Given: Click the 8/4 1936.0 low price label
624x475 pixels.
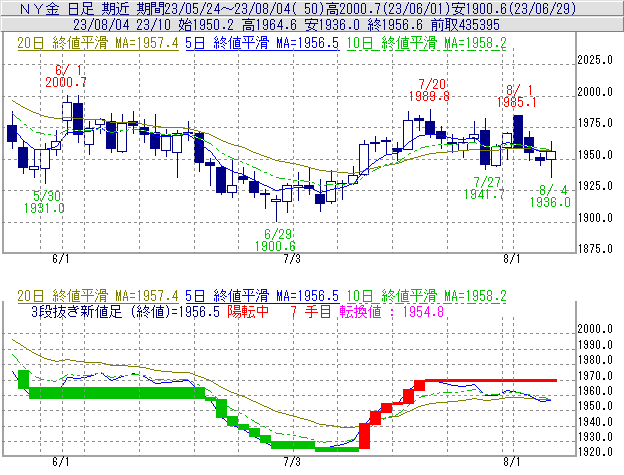Looking at the screenshot, I should tap(550, 196).
